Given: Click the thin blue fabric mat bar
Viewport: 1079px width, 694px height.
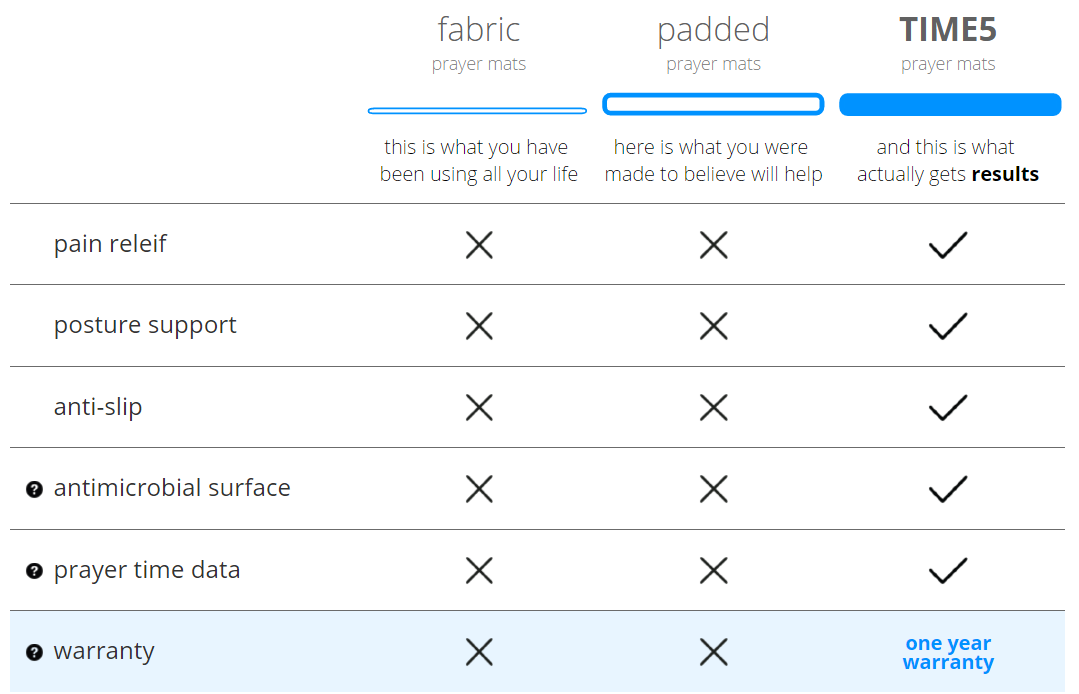Looking at the screenshot, I should pyautogui.click(x=477, y=110).
